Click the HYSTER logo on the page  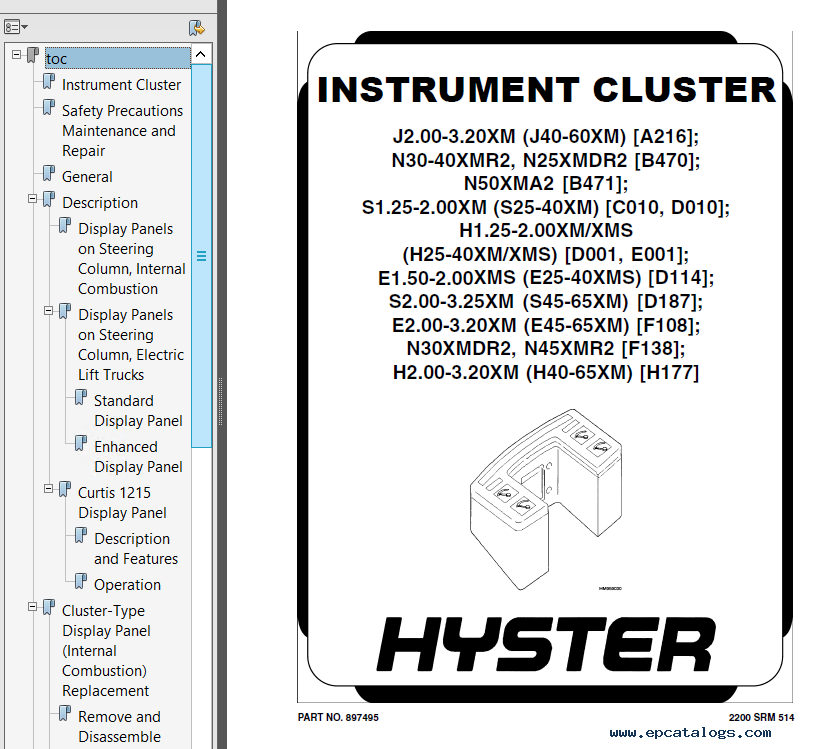[x=546, y=644]
